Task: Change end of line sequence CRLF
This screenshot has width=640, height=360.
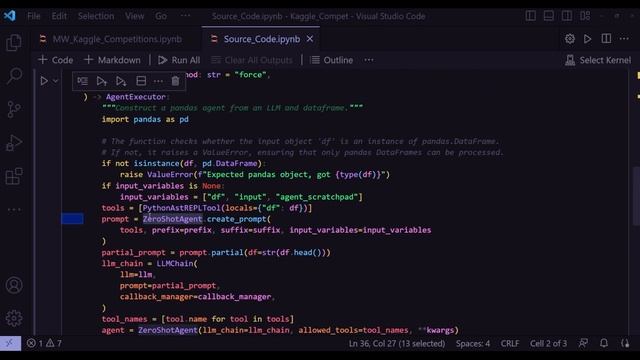Action: (x=510, y=343)
